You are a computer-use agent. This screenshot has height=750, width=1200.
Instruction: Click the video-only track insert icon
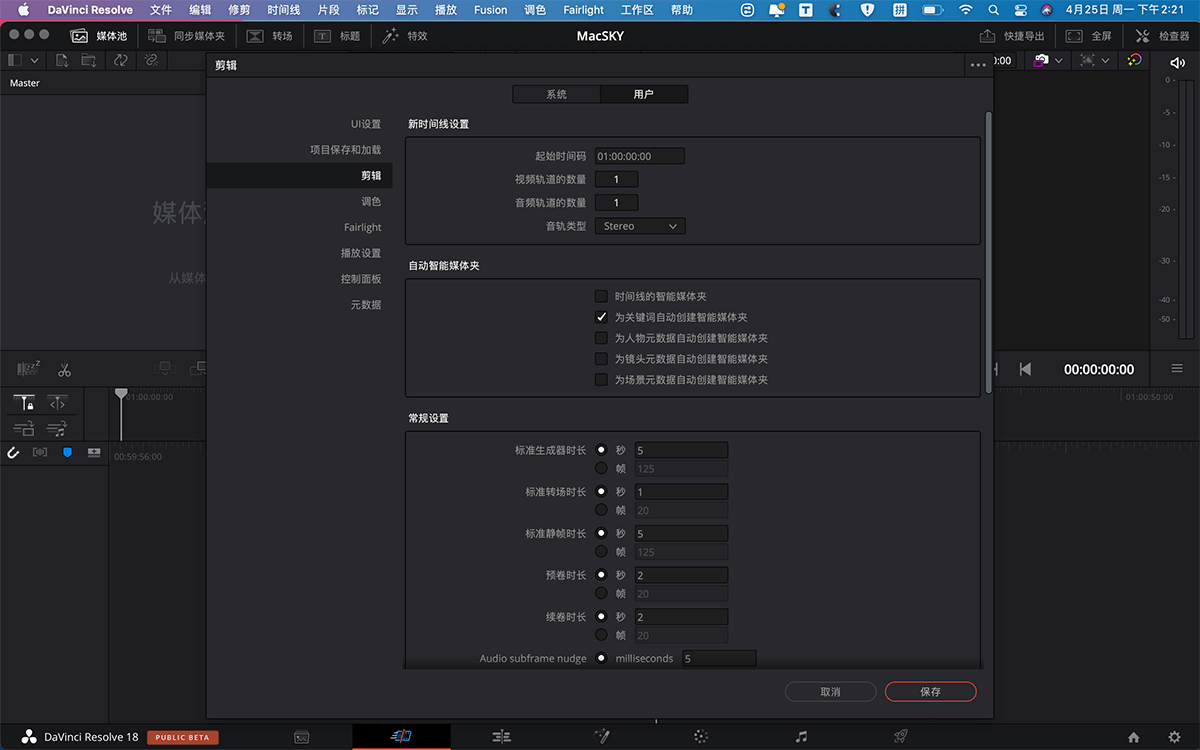[x=24, y=429]
